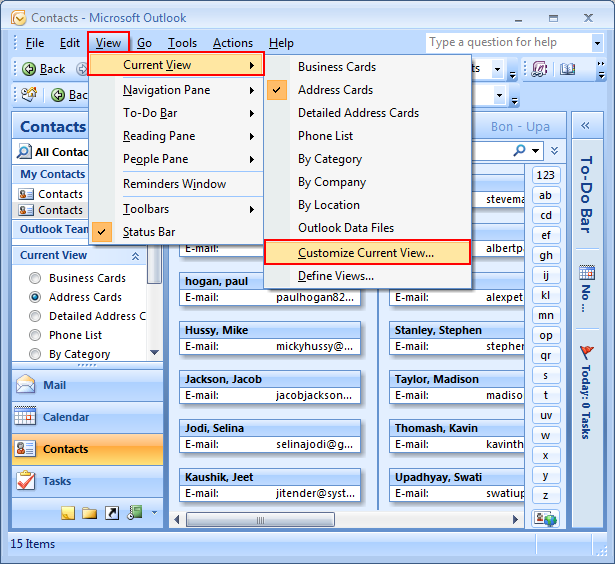
Task: Open the Actions menu
Action: [x=233, y=43]
